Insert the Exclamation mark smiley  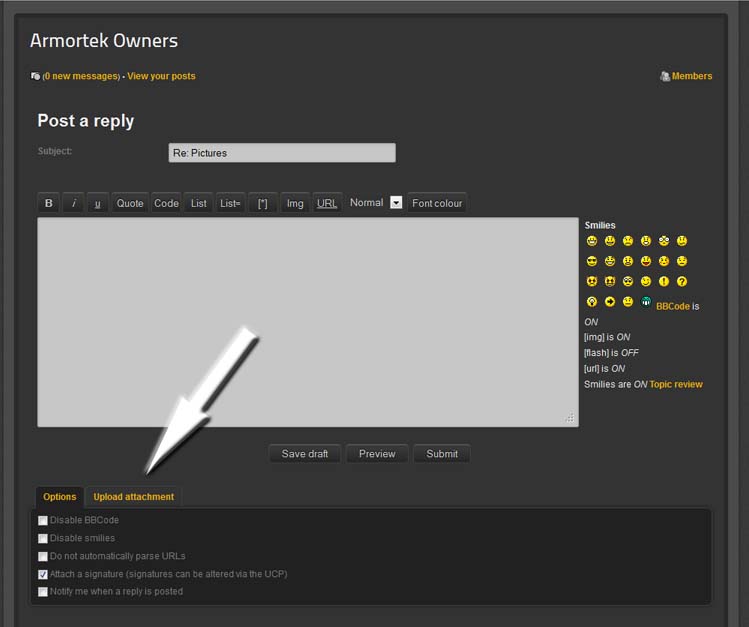(664, 281)
